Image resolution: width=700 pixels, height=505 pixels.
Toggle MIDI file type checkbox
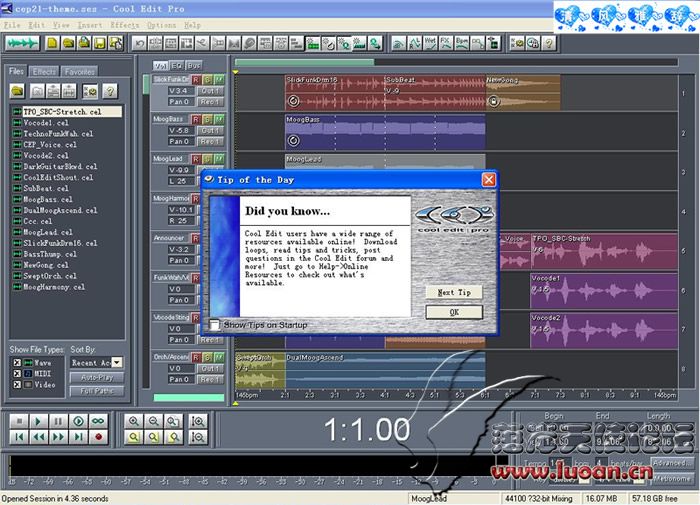[x=17, y=373]
